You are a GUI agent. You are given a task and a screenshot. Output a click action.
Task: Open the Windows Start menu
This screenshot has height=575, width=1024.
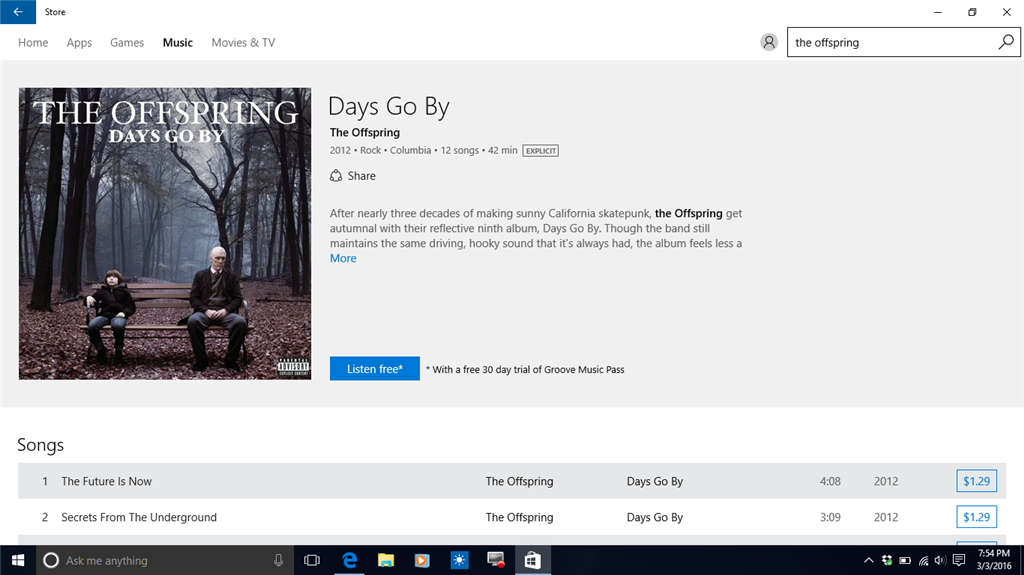(18, 560)
